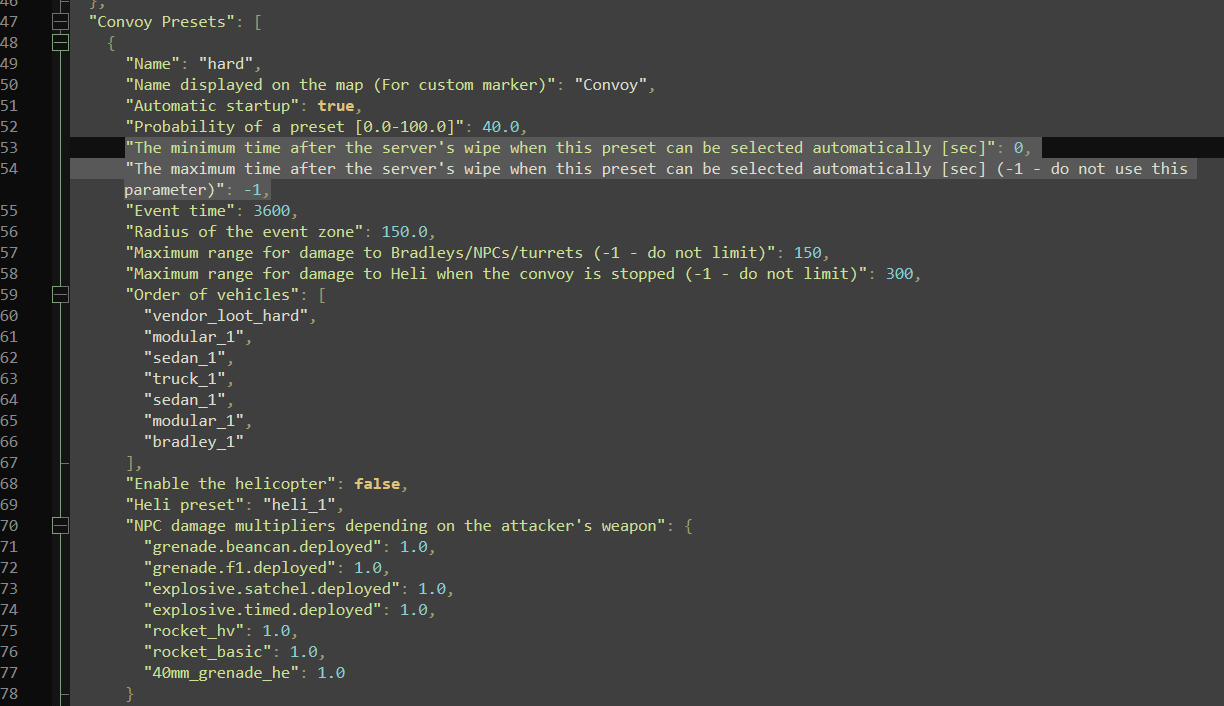Click the 300 Heli damage range value
The height and width of the screenshot is (706, 1224).
point(899,274)
